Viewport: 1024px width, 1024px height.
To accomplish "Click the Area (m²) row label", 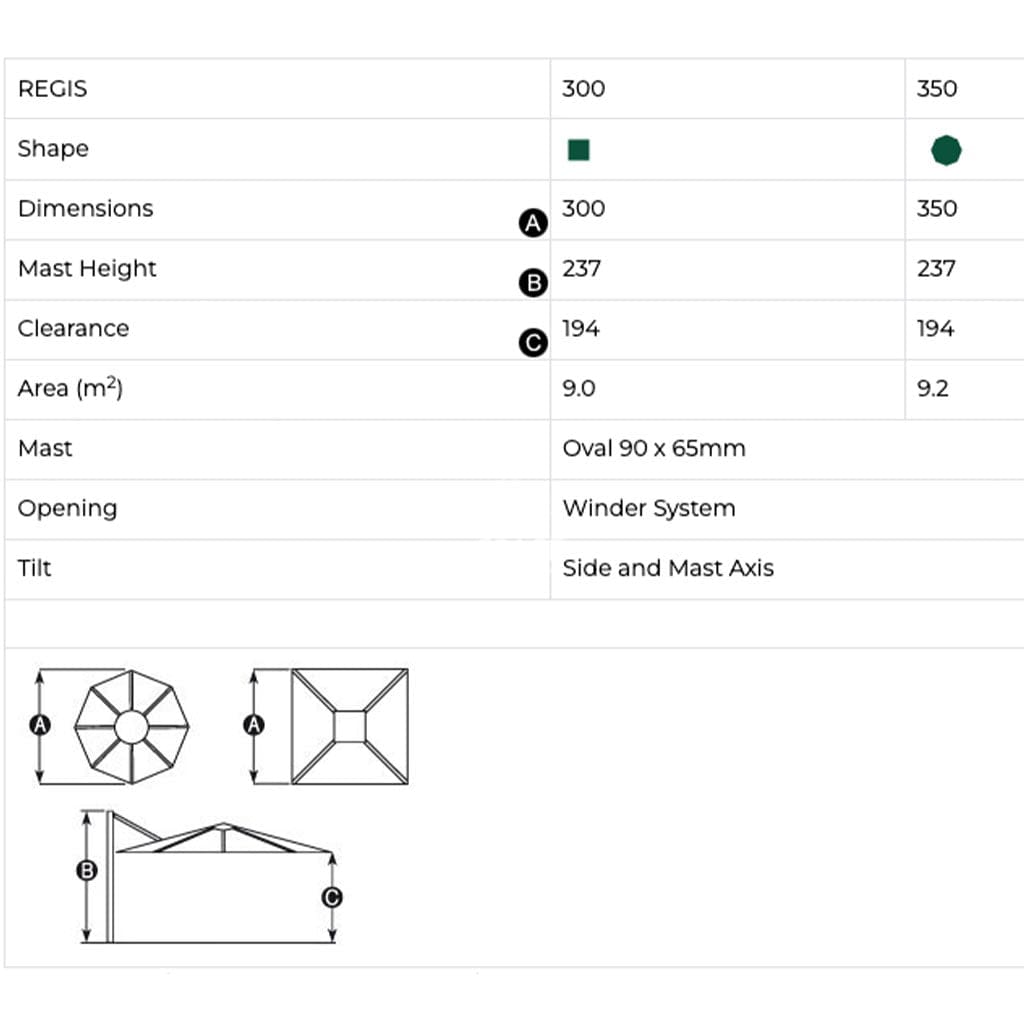I will 70,389.
